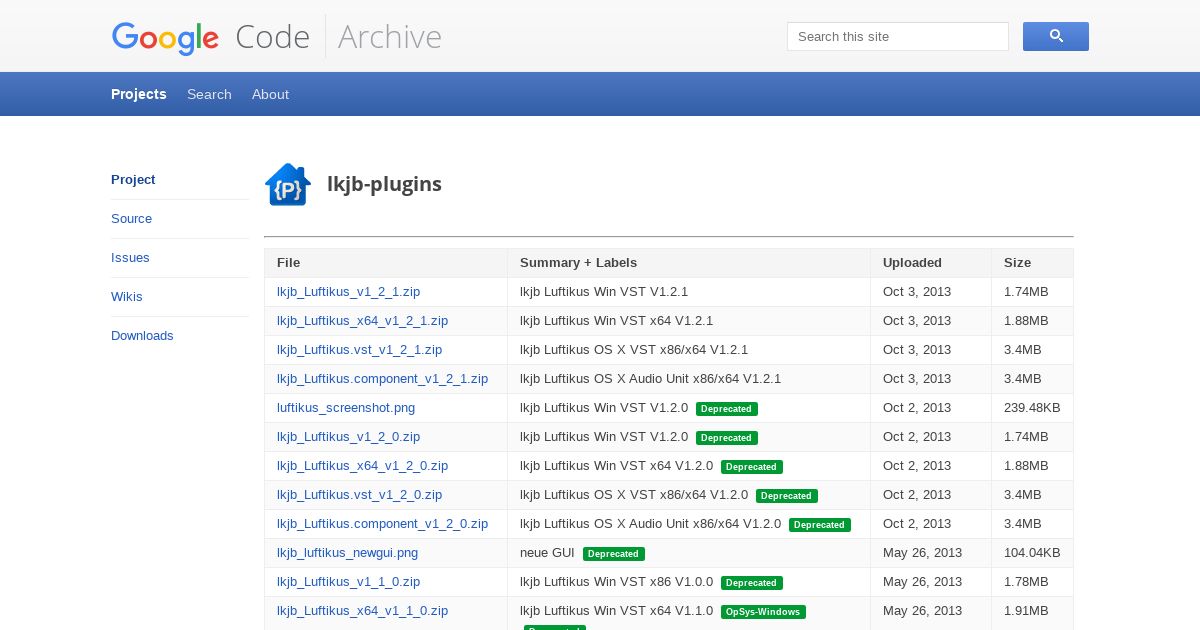Click the 'neue GUI' summary text

click(547, 553)
